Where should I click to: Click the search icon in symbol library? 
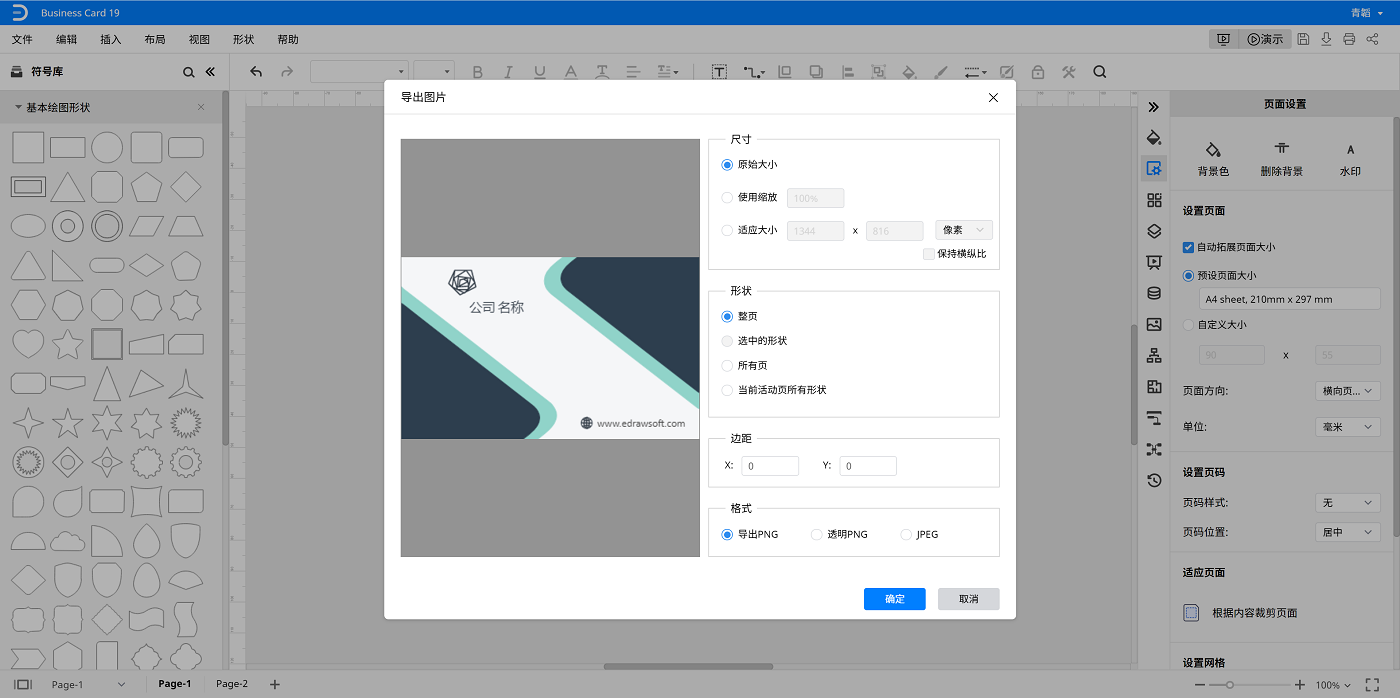[x=189, y=72]
